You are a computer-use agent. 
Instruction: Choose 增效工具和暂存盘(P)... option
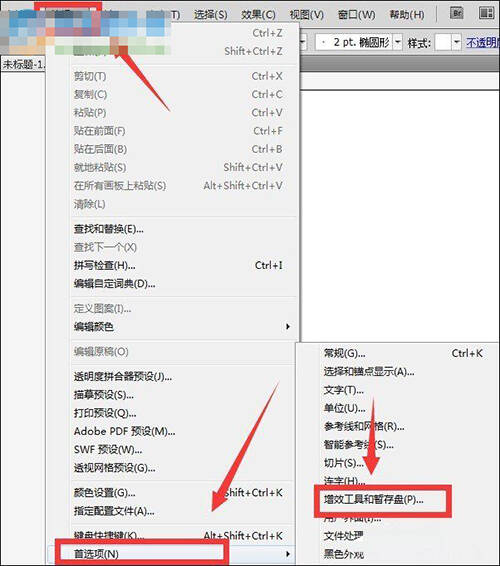click(374, 500)
